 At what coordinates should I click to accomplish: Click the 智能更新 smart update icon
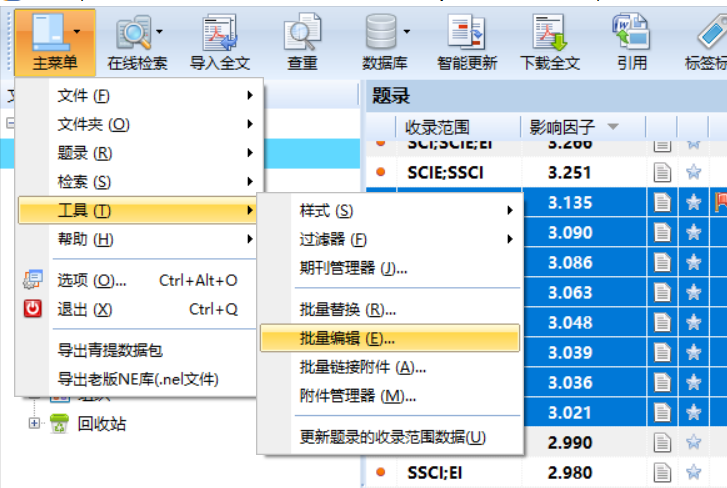467,32
